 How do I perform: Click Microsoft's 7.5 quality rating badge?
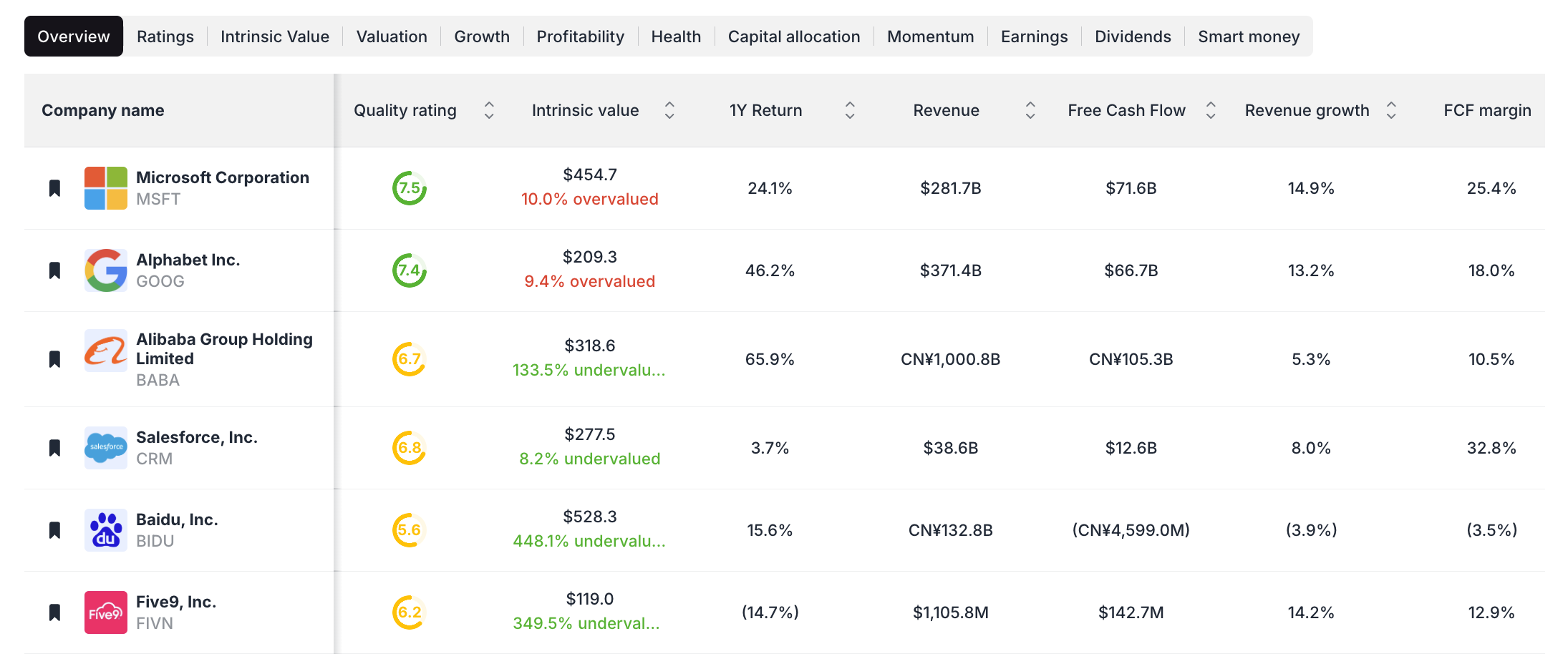point(408,188)
